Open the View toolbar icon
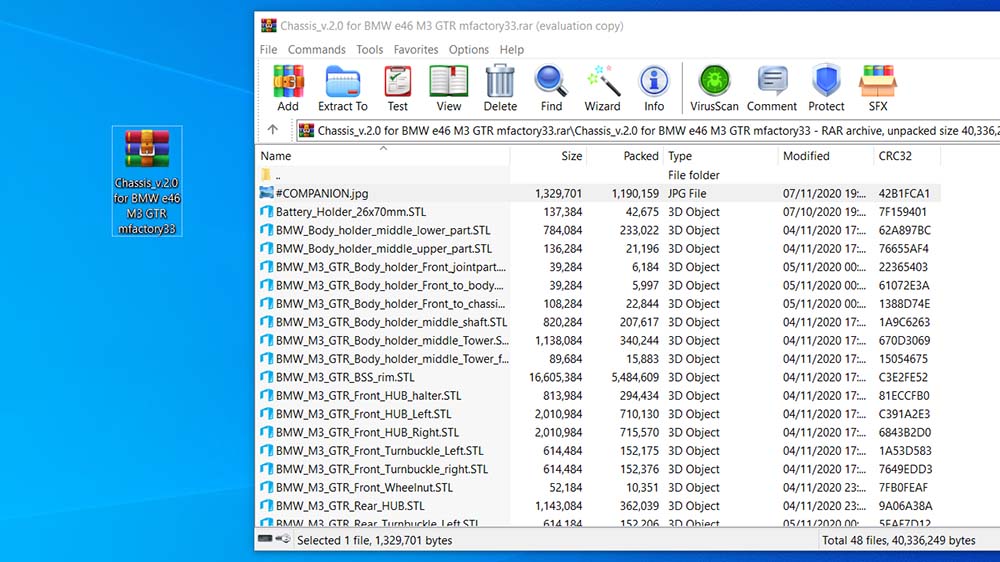 coord(448,88)
